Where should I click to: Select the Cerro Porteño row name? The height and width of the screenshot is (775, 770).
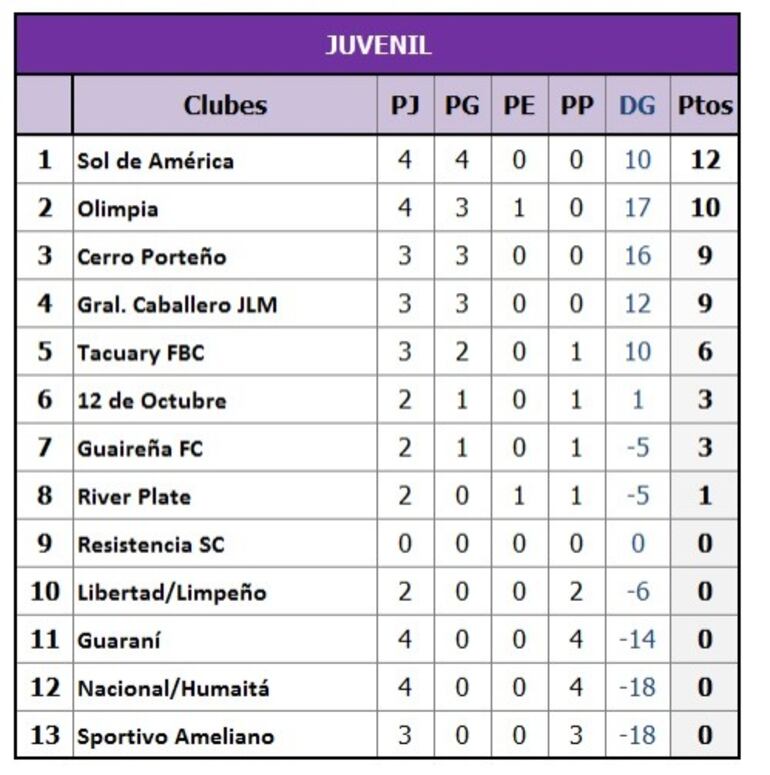tap(152, 257)
